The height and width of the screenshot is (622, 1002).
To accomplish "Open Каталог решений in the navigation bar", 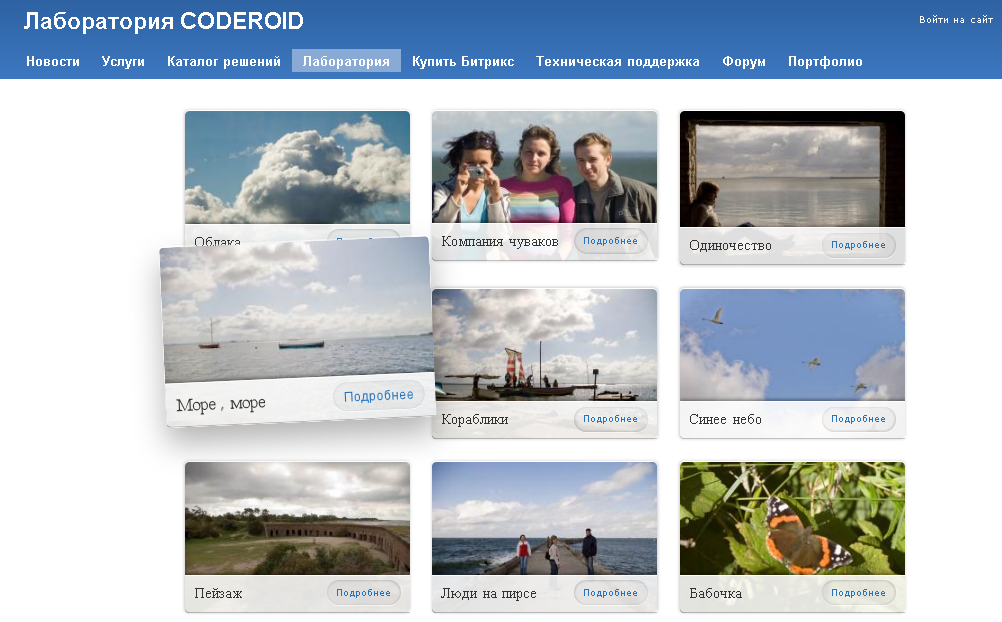I will (224, 61).
